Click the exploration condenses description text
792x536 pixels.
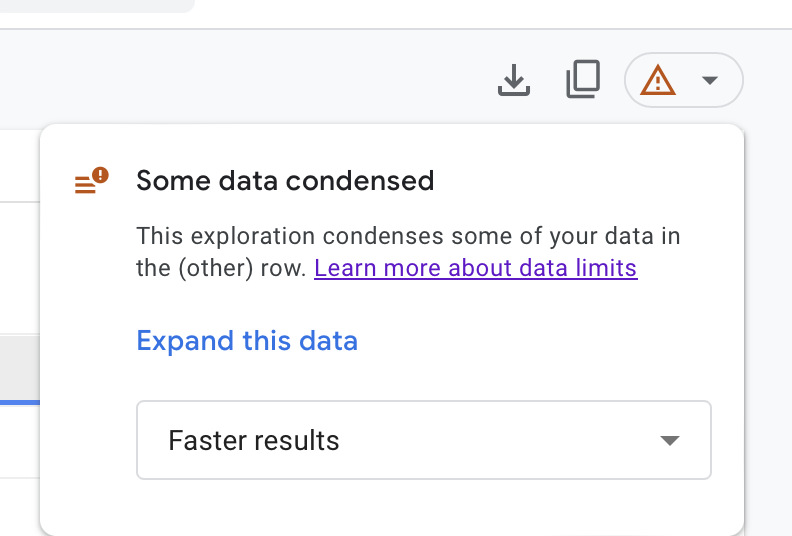(x=408, y=237)
